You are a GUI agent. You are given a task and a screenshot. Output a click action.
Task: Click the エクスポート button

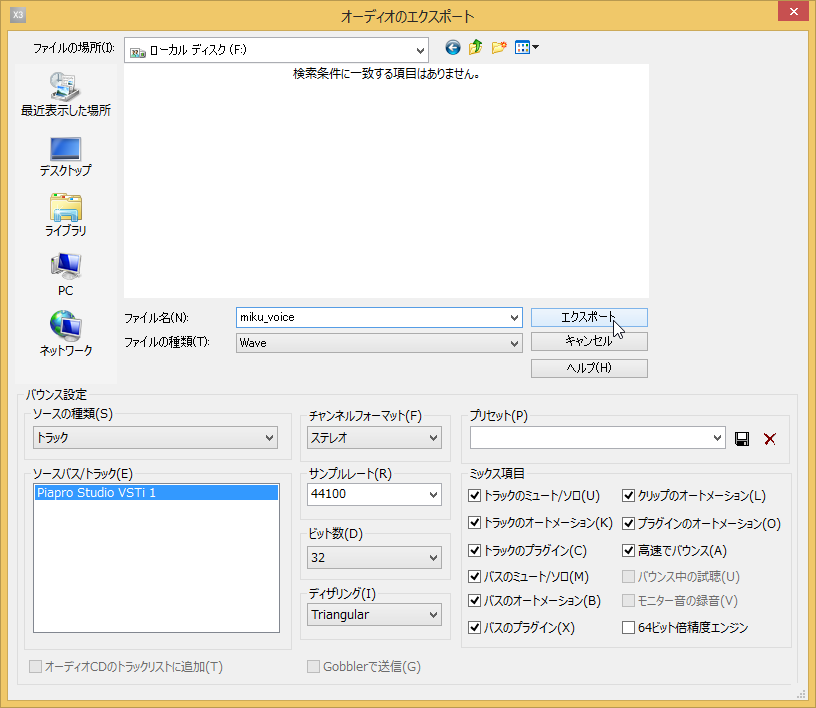click(x=589, y=318)
